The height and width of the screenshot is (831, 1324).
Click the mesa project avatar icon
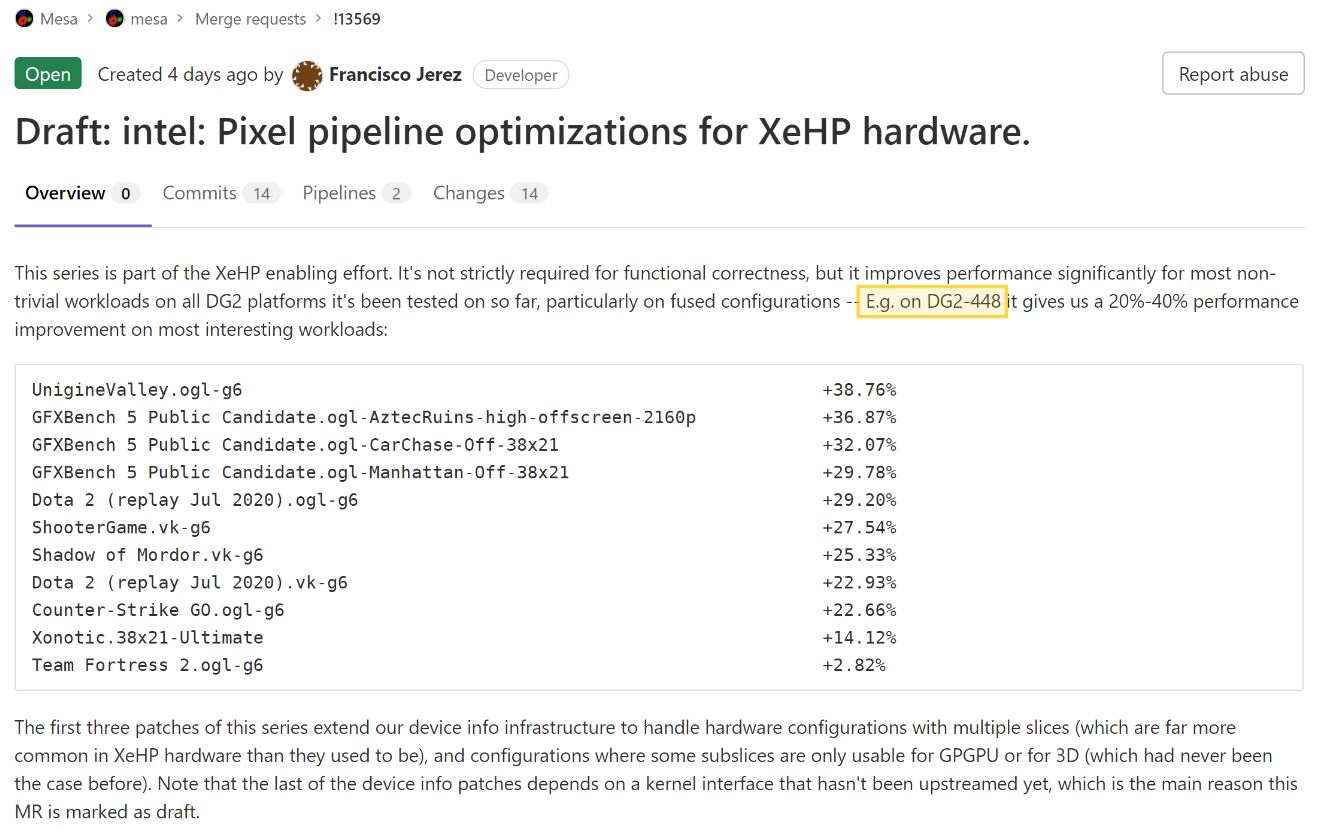point(115,18)
